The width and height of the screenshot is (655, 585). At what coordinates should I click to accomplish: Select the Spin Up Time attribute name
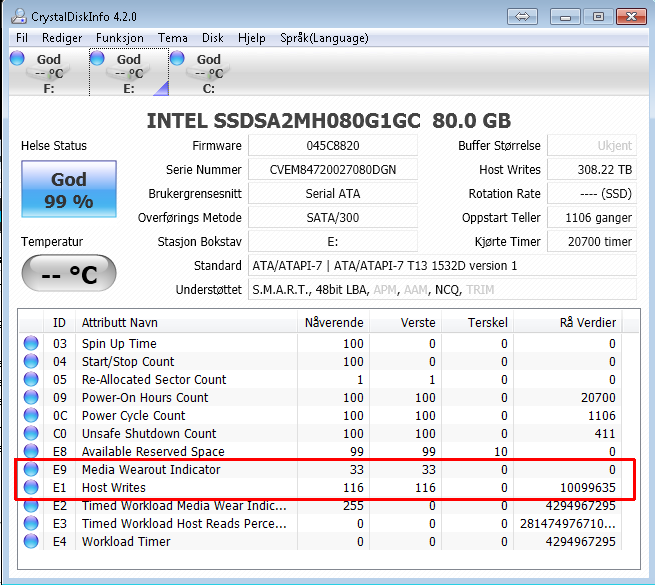(x=119, y=343)
